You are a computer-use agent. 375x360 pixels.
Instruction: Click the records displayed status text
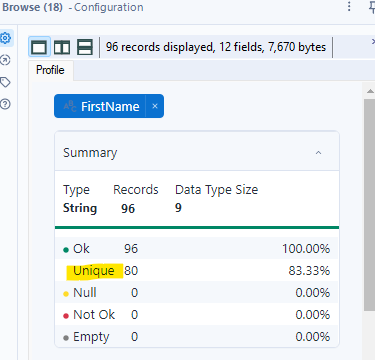[x=216, y=47]
